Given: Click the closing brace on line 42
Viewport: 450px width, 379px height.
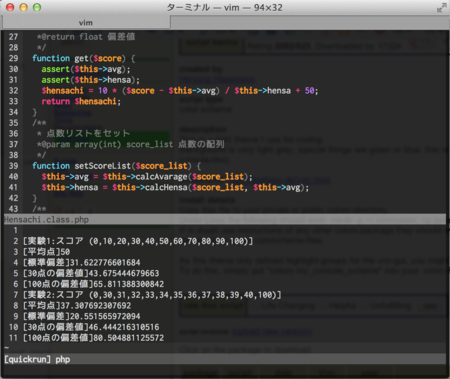Looking at the screenshot, I should 34,198.
